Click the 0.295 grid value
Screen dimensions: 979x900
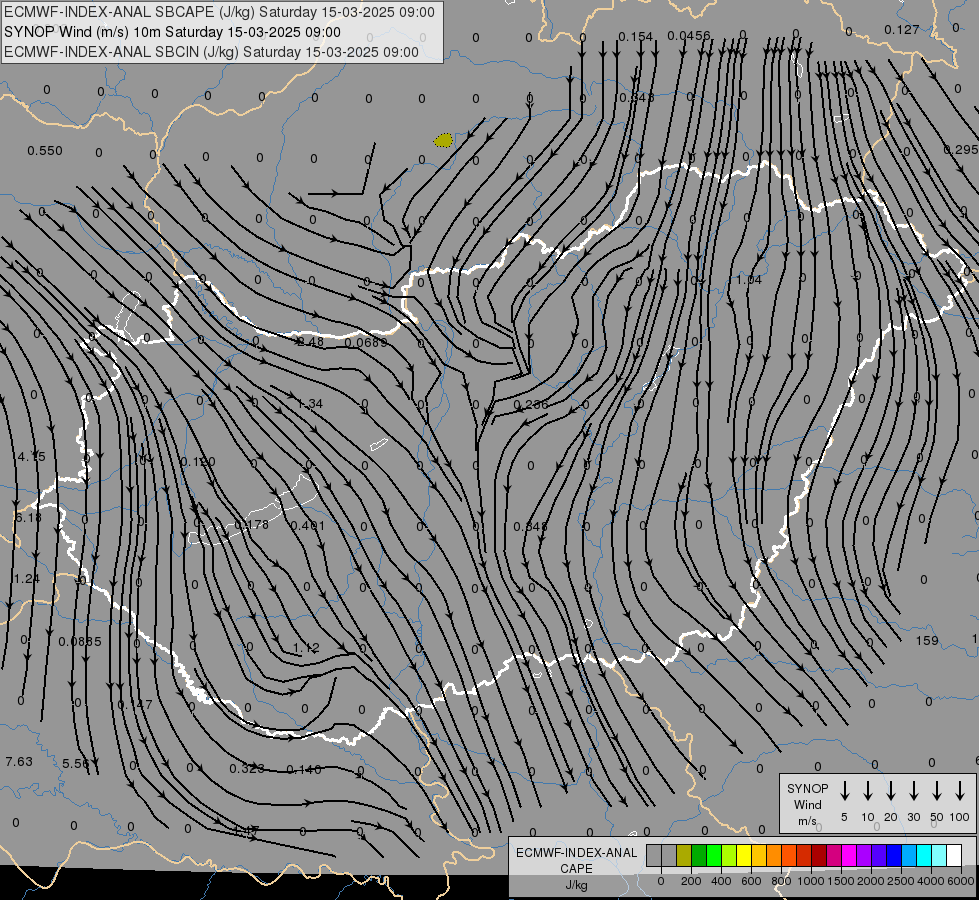pos(961,149)
